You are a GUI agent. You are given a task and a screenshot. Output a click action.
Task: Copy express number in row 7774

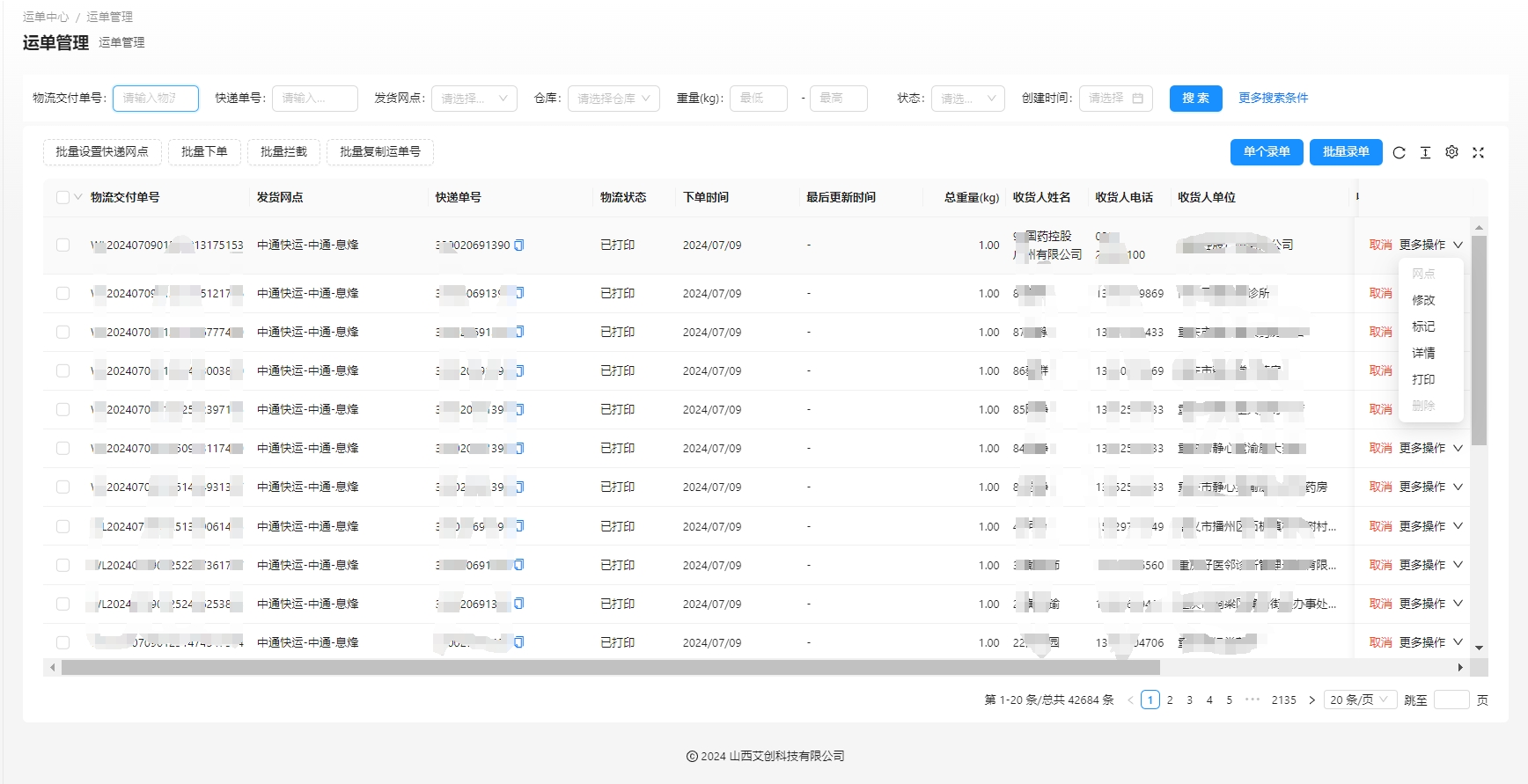(519, 332)
